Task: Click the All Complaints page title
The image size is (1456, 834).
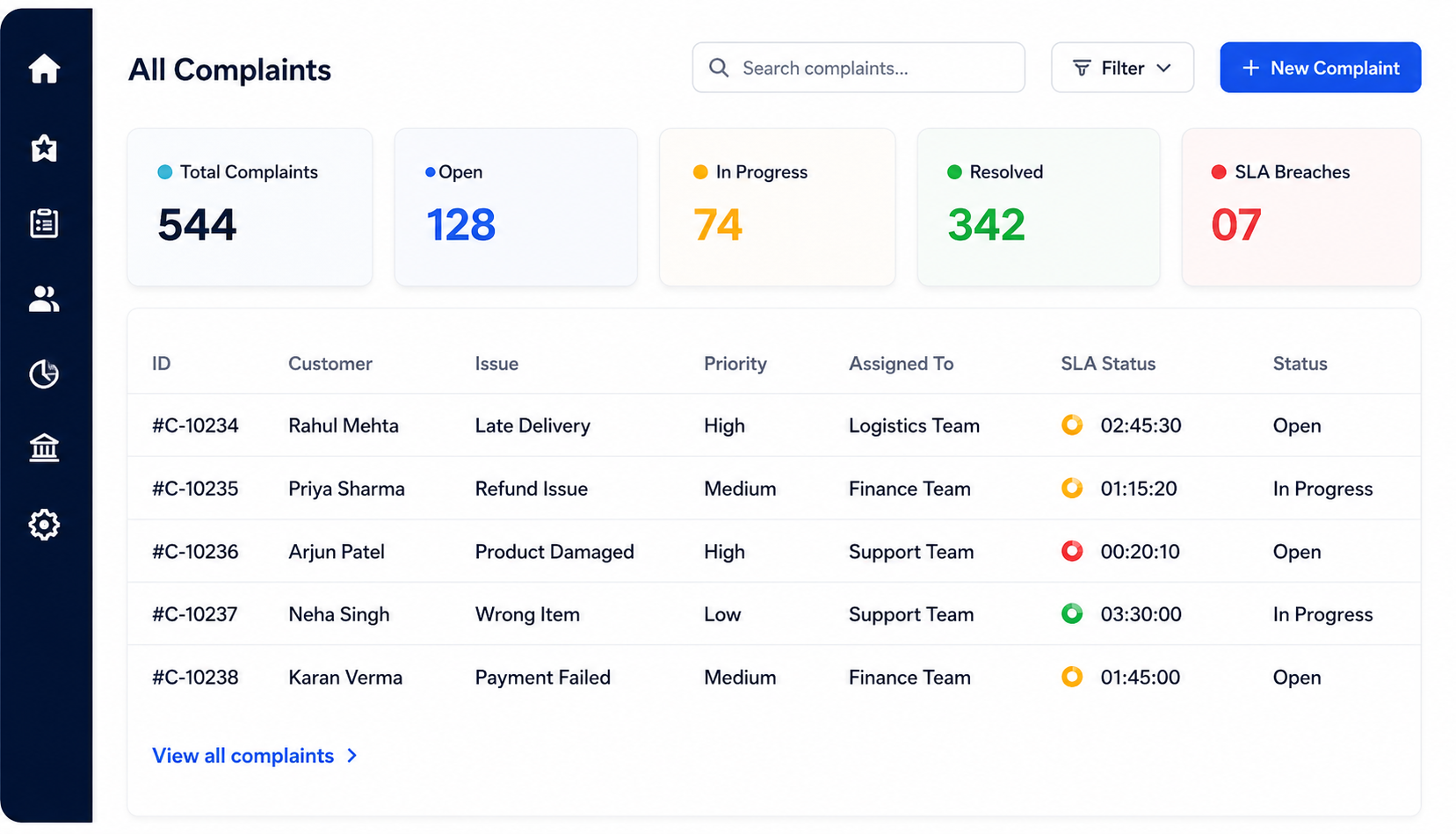Action: (229, 69)
